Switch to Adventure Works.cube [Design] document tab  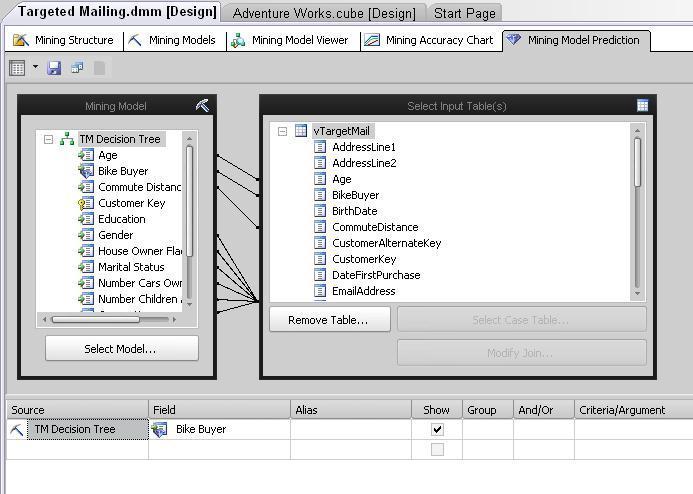point(324,13)
